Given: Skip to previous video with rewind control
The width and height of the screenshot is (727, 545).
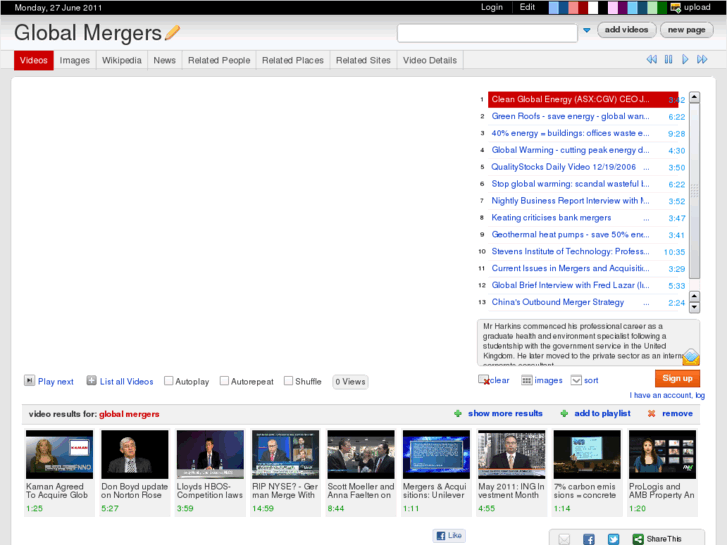Looking at the screenshot, I should pyautogui.click(x=651, y=59).
